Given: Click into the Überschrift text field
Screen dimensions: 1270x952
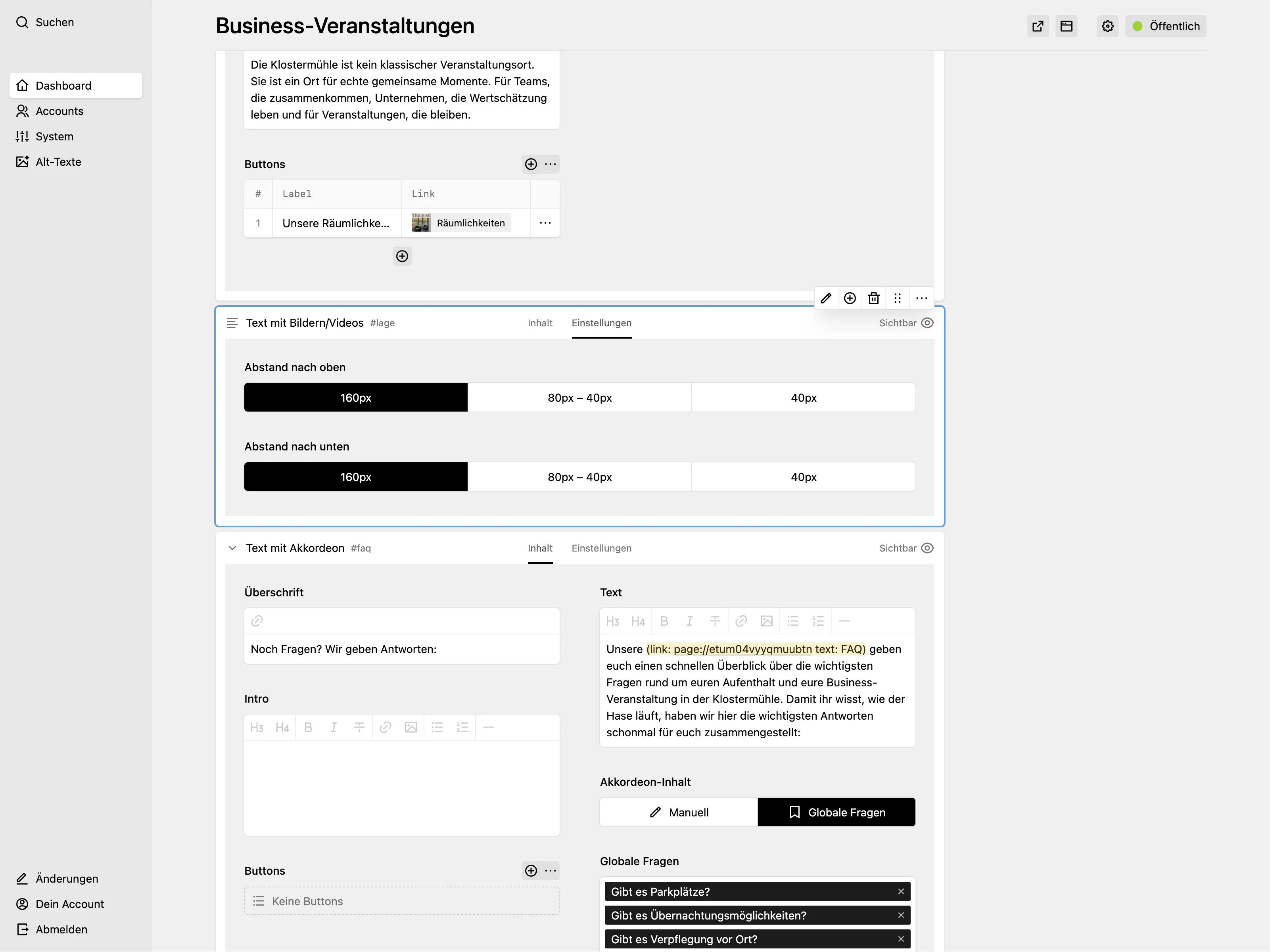Looking at the screenshot, I should coord(402,649).
